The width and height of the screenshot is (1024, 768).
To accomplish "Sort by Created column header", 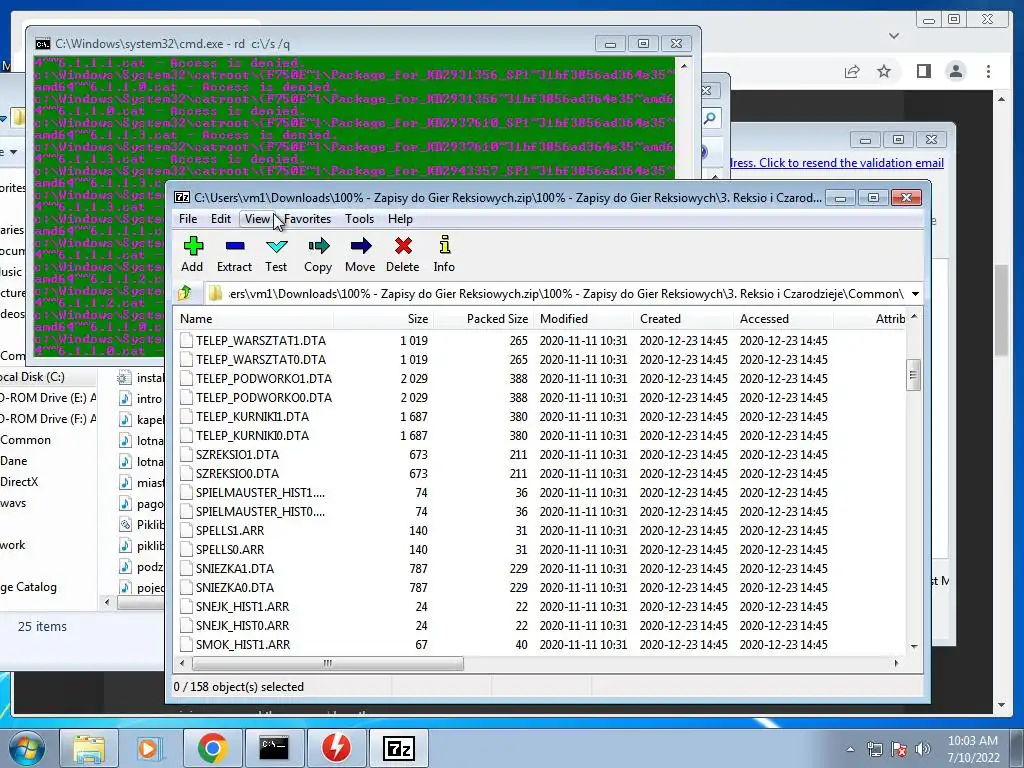I will click(x=683, y=319).
